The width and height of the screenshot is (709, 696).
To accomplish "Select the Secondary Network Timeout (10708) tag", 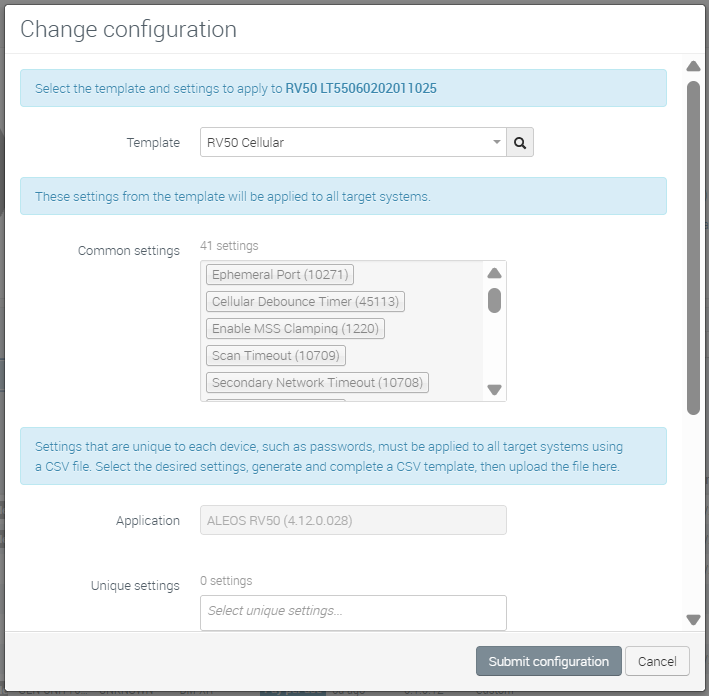I will click(317, 383).
